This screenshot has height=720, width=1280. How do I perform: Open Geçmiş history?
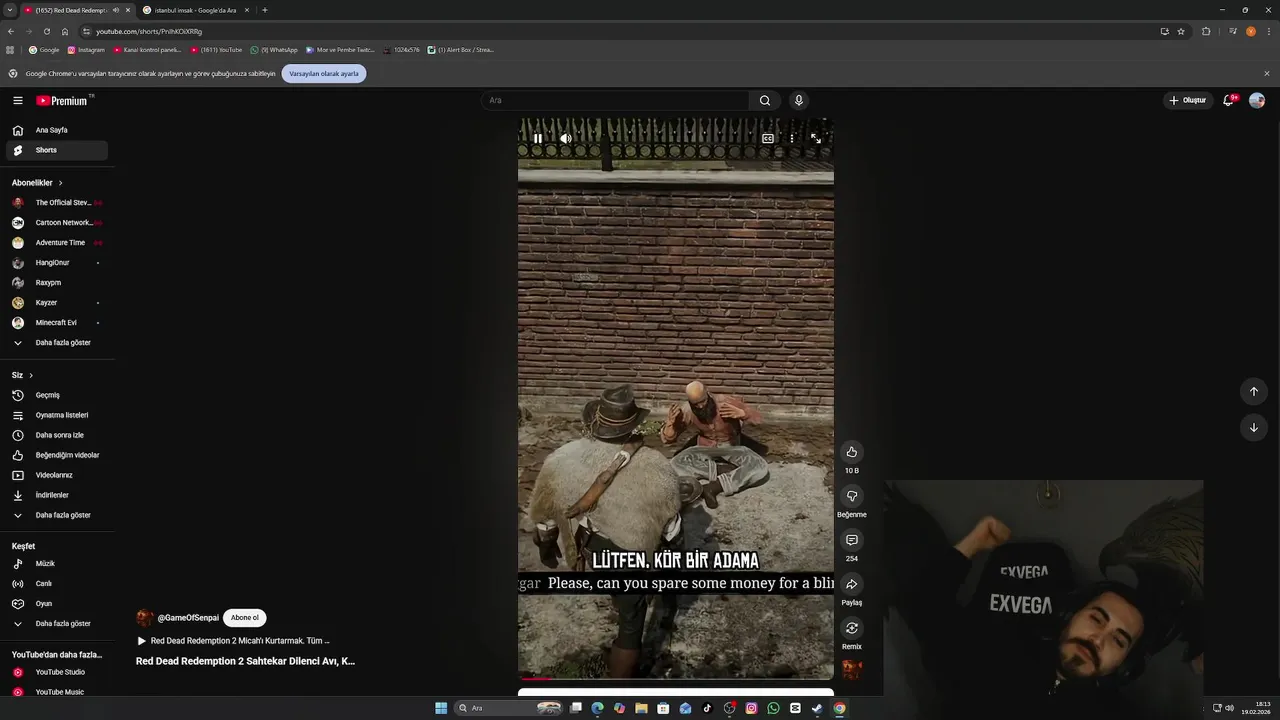[x=57, y=395]
